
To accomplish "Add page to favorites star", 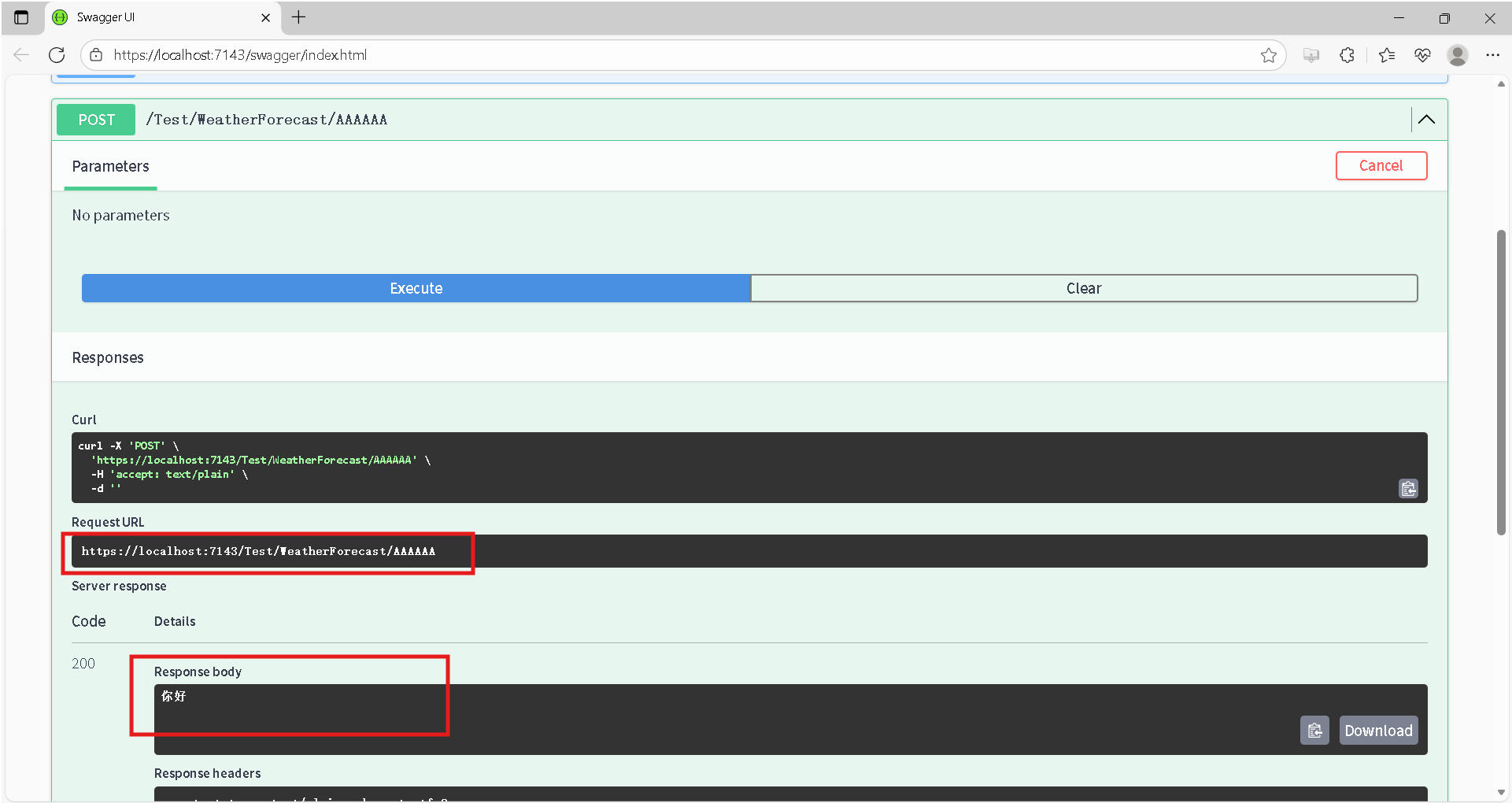I will coord(1268,55).
